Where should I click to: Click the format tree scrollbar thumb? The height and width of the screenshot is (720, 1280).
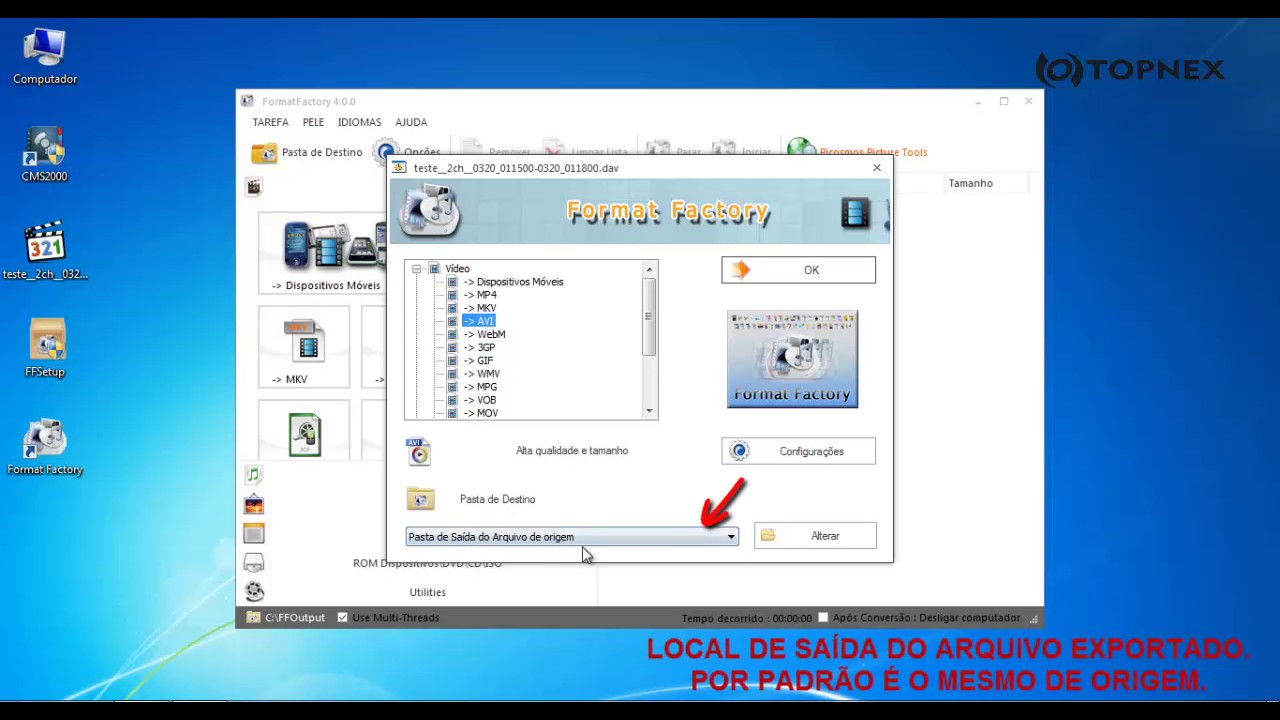tap(649, 316)
